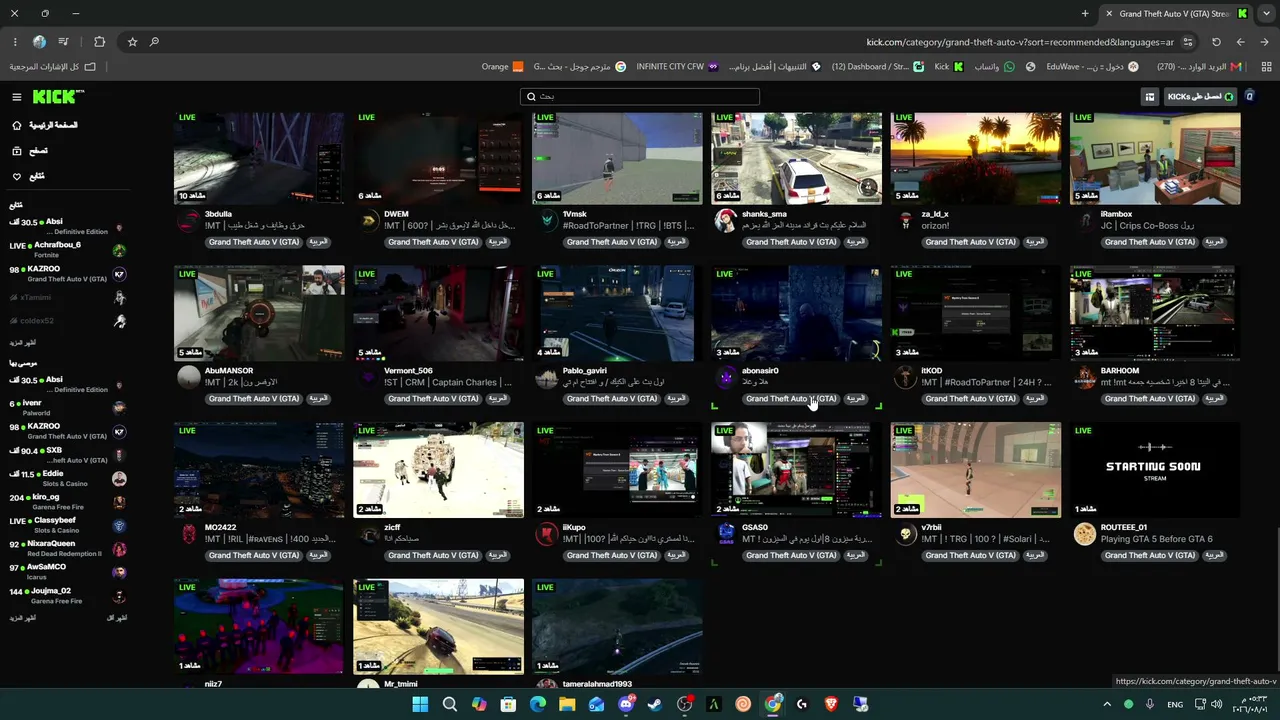Bookmark this page with the star icon
The height and width of the screenshot is (720, 1280).
coord(132,42)
